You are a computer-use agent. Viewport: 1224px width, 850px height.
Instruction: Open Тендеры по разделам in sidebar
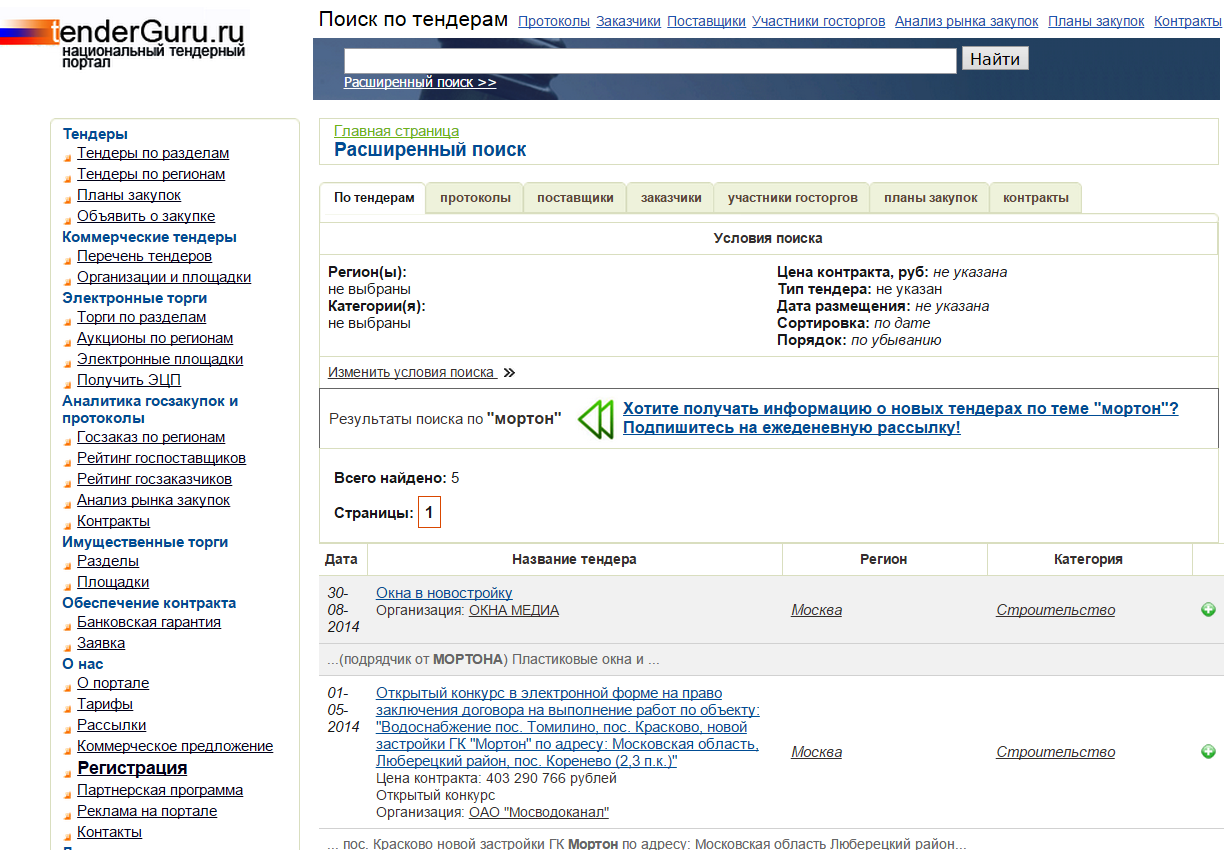pyautogui.click(x=153, y=153)
